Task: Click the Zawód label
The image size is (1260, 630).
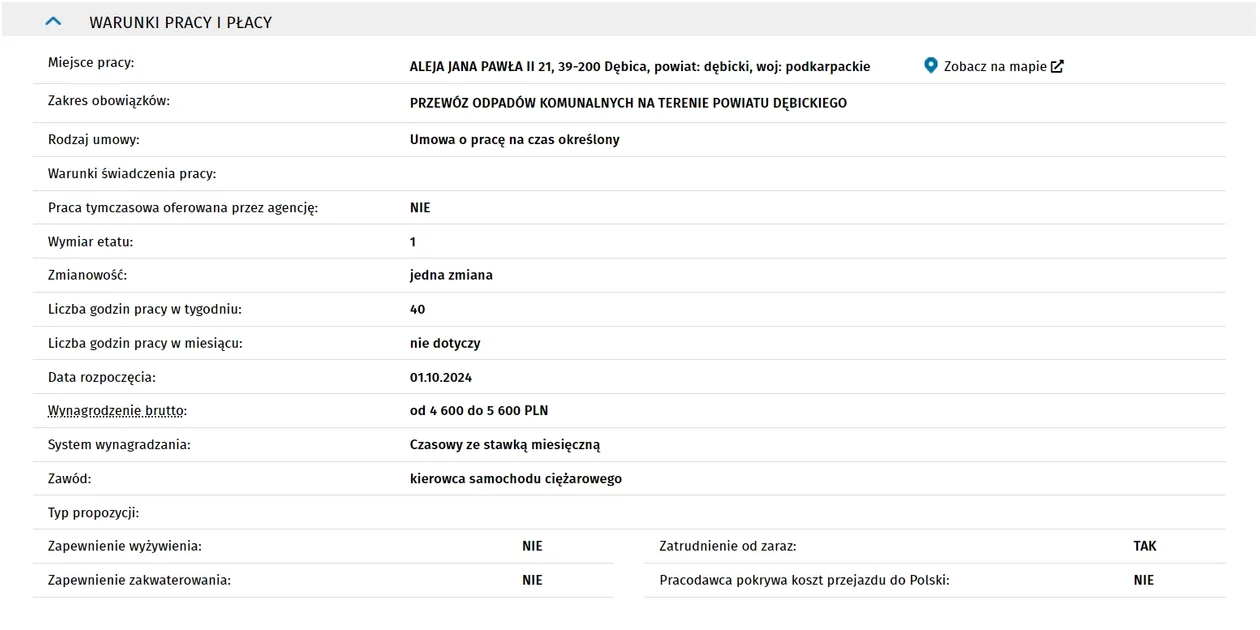Action: pyautogui.click(x=70, y=479)
